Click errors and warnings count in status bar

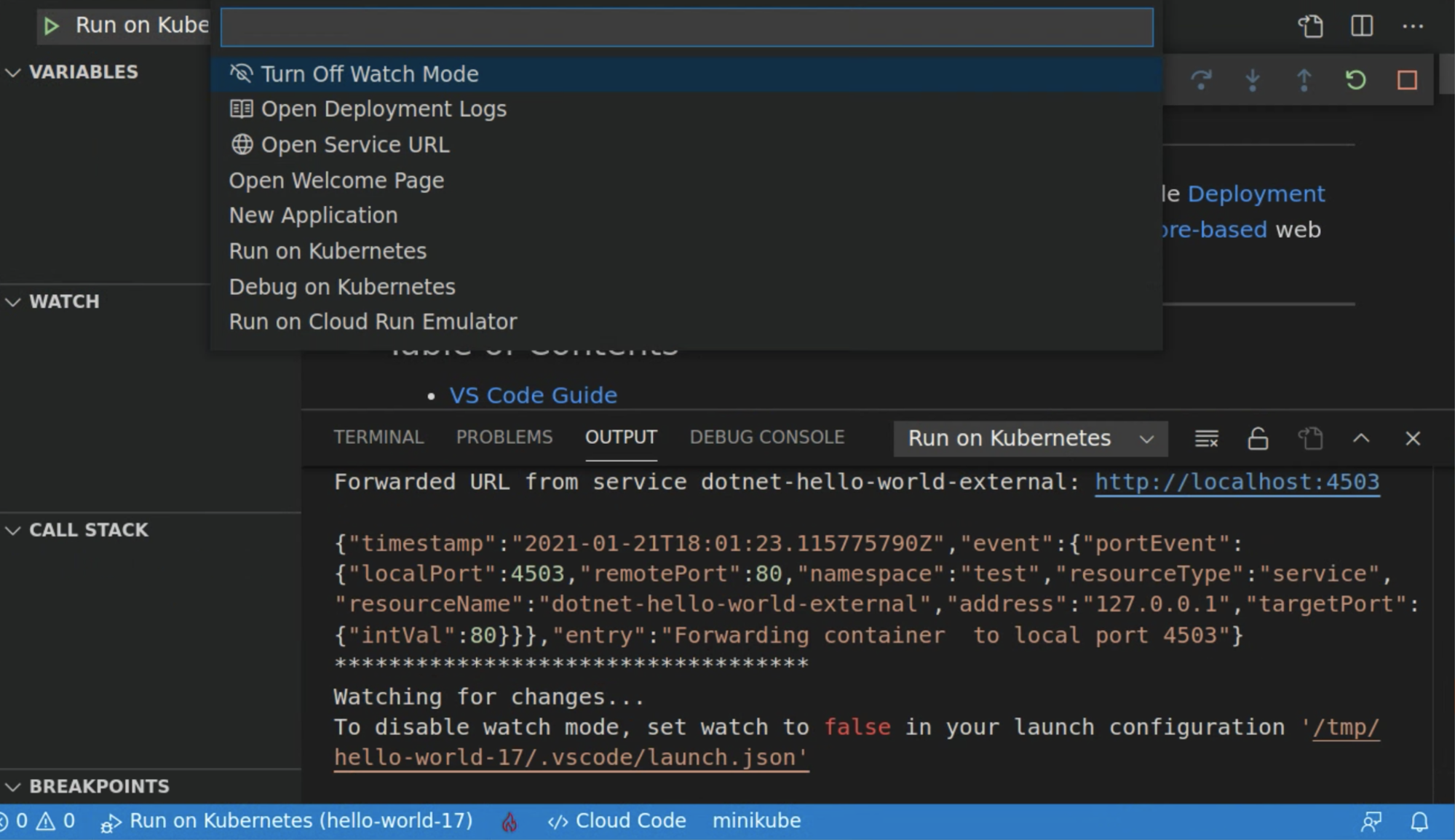(x=38, y=821)
